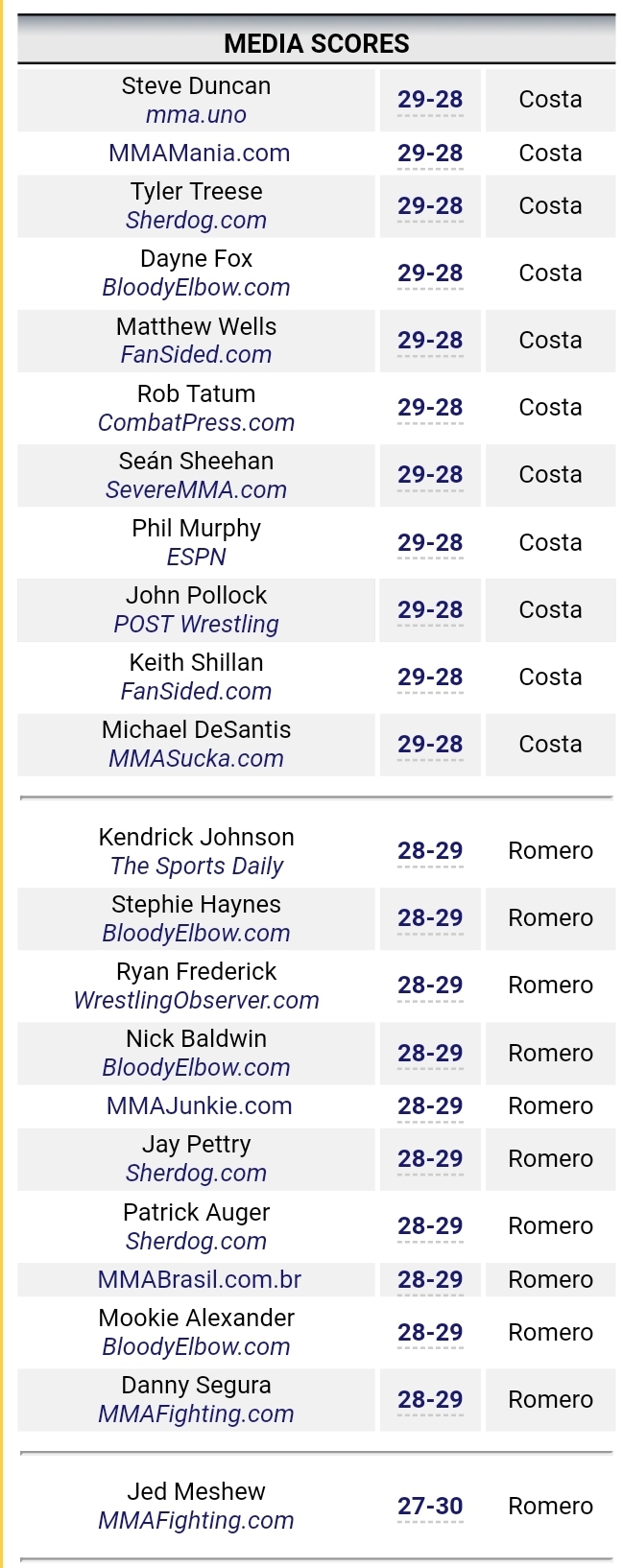Click ESPN link under Phil Murphy
Viewport: 623px width, 1568px height.
point(196,558)
